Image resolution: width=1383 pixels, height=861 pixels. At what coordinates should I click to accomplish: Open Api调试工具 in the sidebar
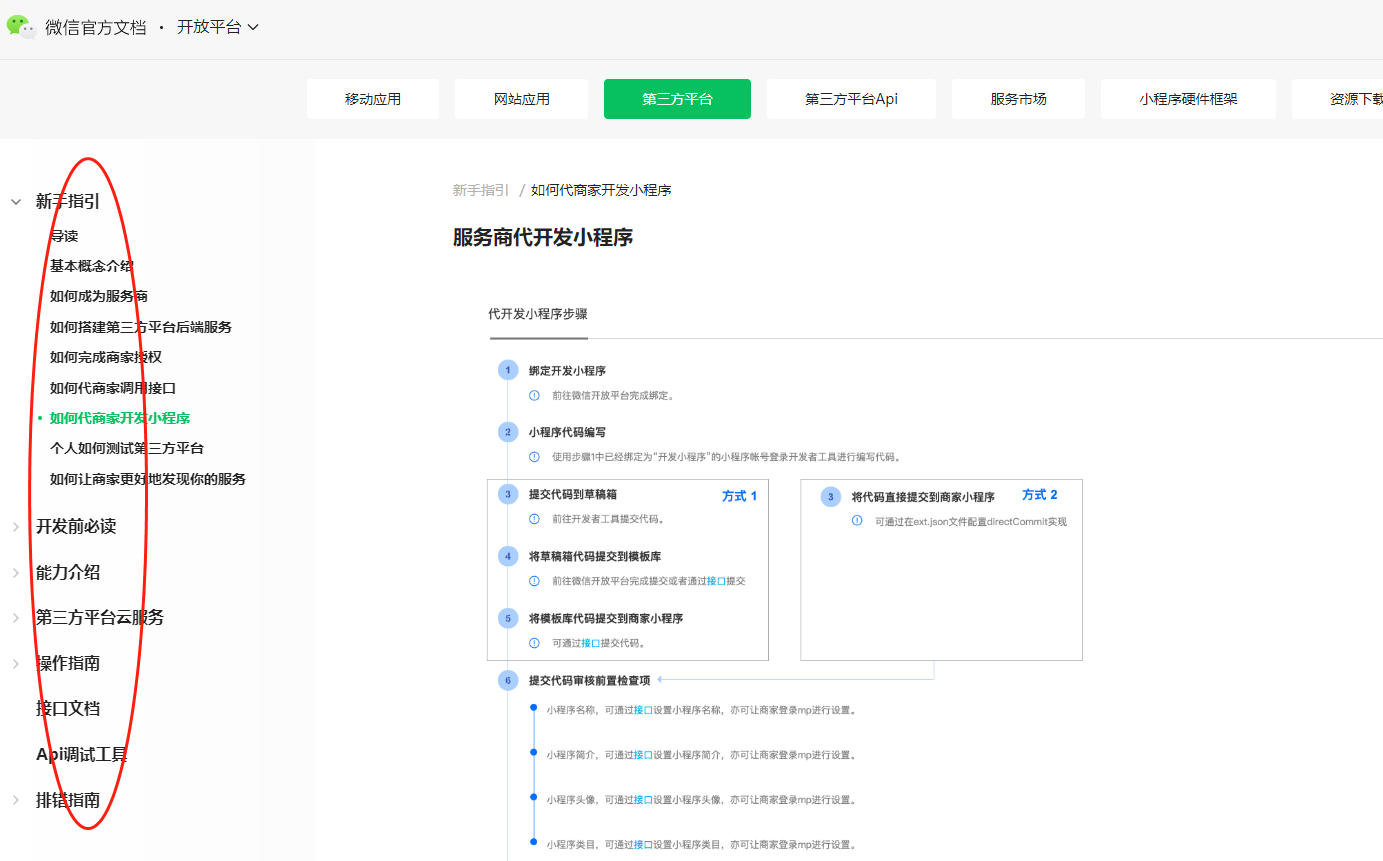tap(82, 754)
